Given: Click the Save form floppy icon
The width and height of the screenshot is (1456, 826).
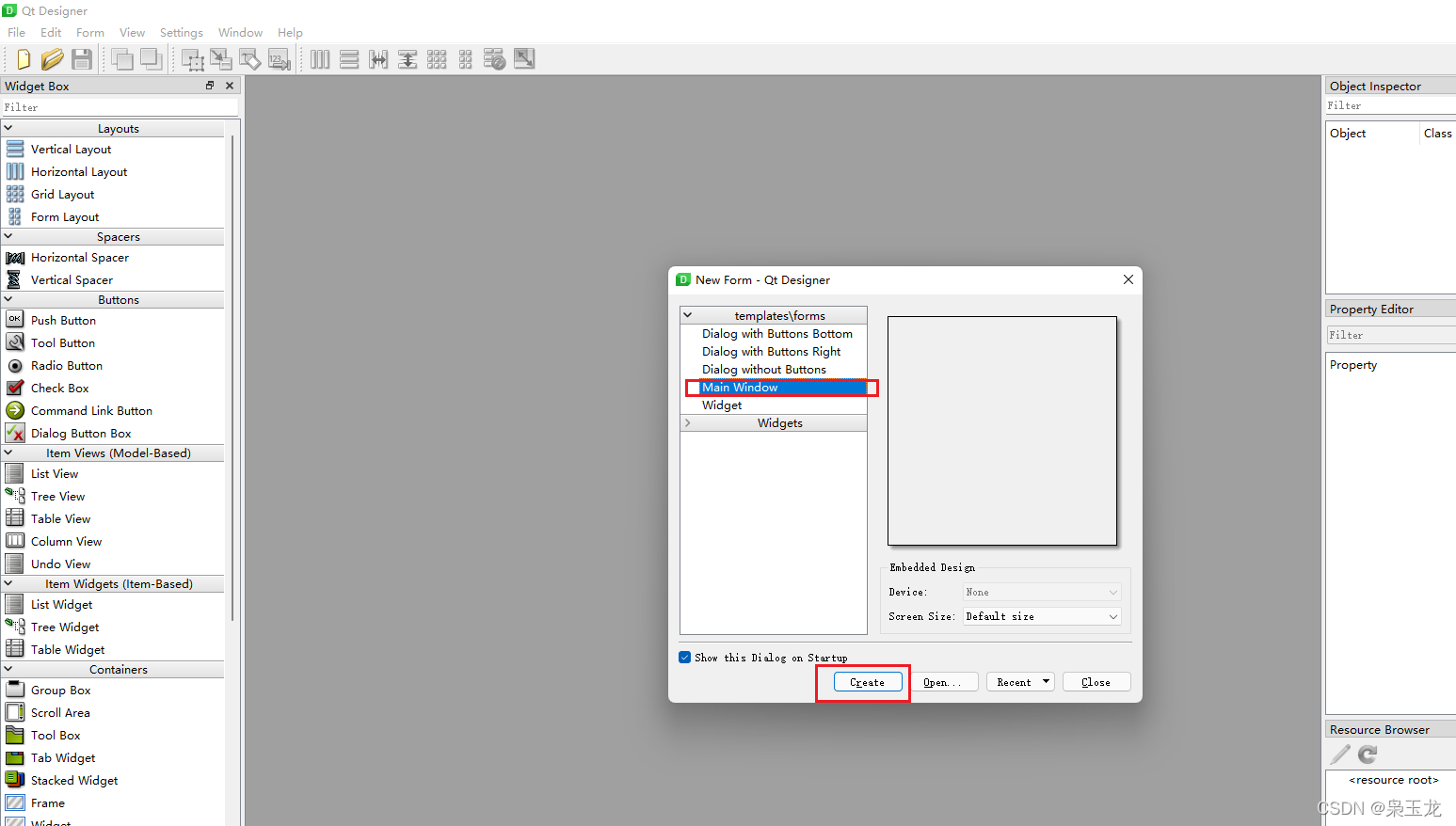Looking at the screenshot, I should [x=82, y=59].
